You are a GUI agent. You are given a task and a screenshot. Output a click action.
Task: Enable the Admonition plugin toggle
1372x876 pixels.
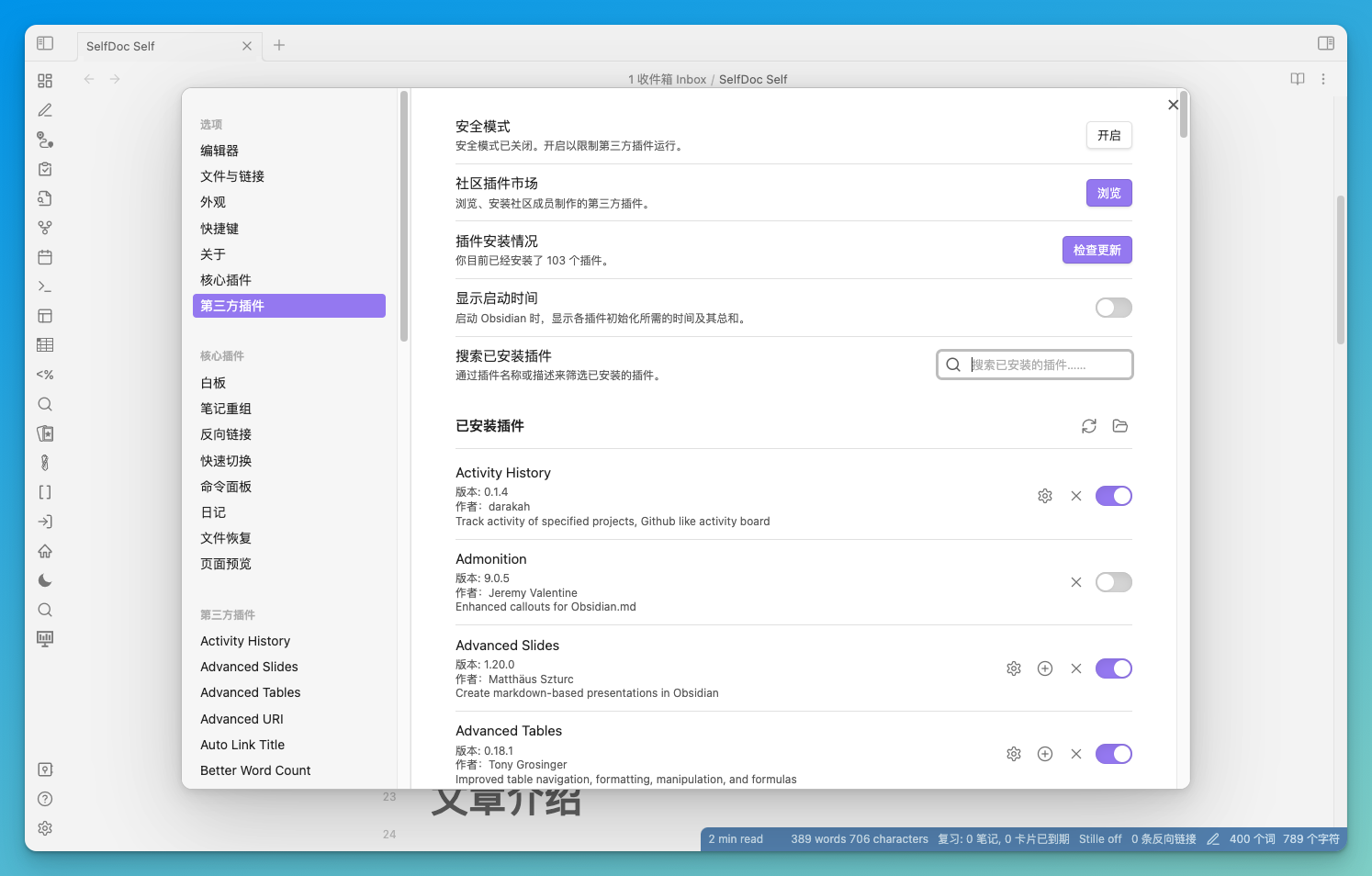click(1113, 581)
